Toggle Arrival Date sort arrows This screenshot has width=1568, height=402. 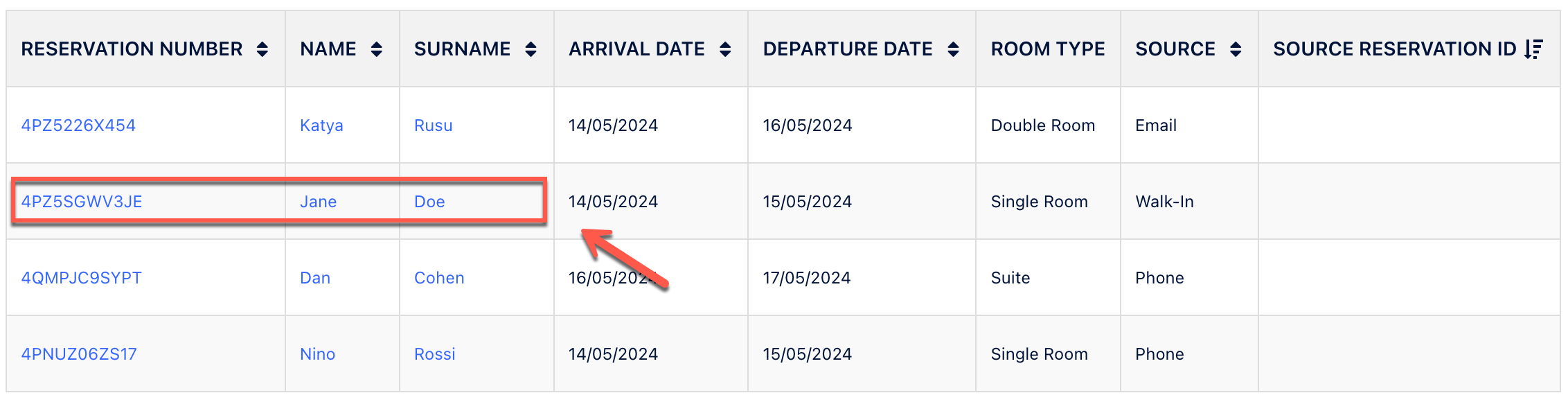[725, 49]
